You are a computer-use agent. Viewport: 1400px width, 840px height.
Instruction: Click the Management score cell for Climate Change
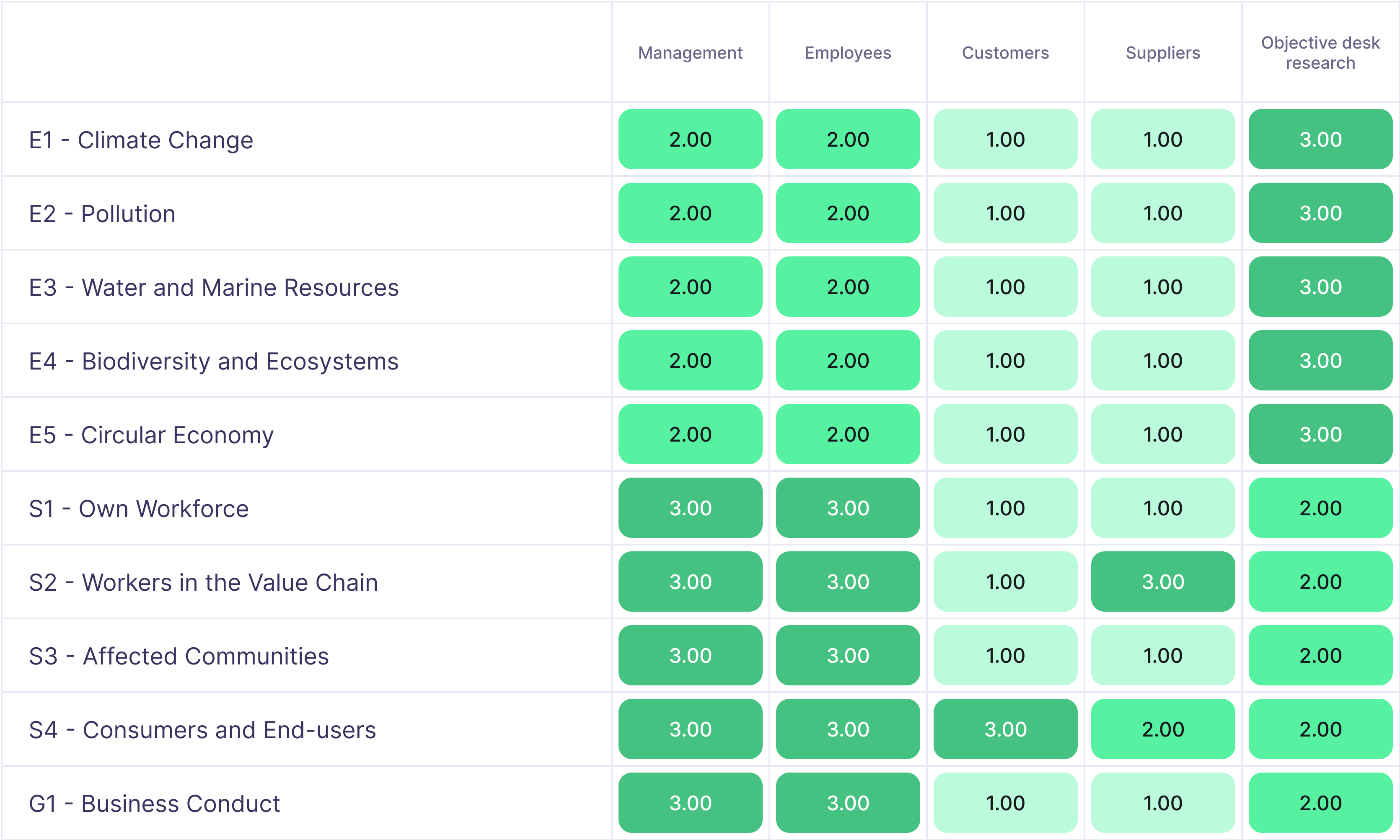click(690, 139)
